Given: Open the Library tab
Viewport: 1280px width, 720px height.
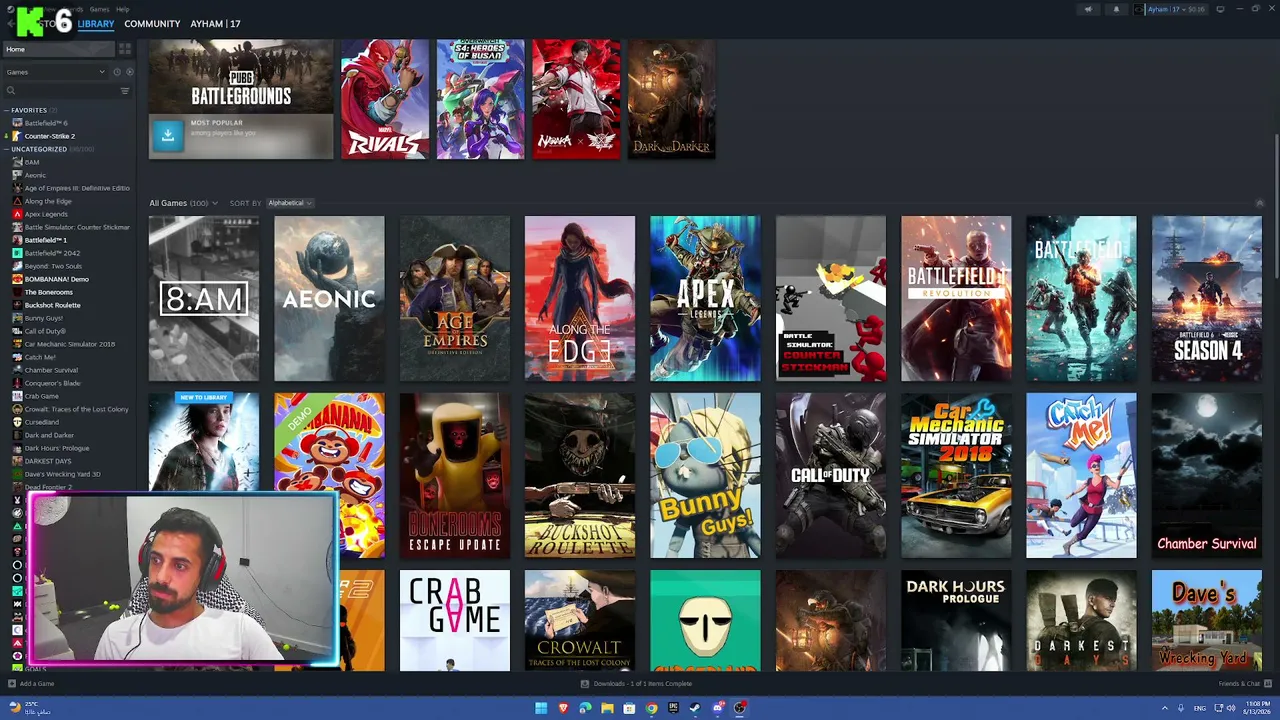Looking at the screenshot, I should (x=96, y=24).
